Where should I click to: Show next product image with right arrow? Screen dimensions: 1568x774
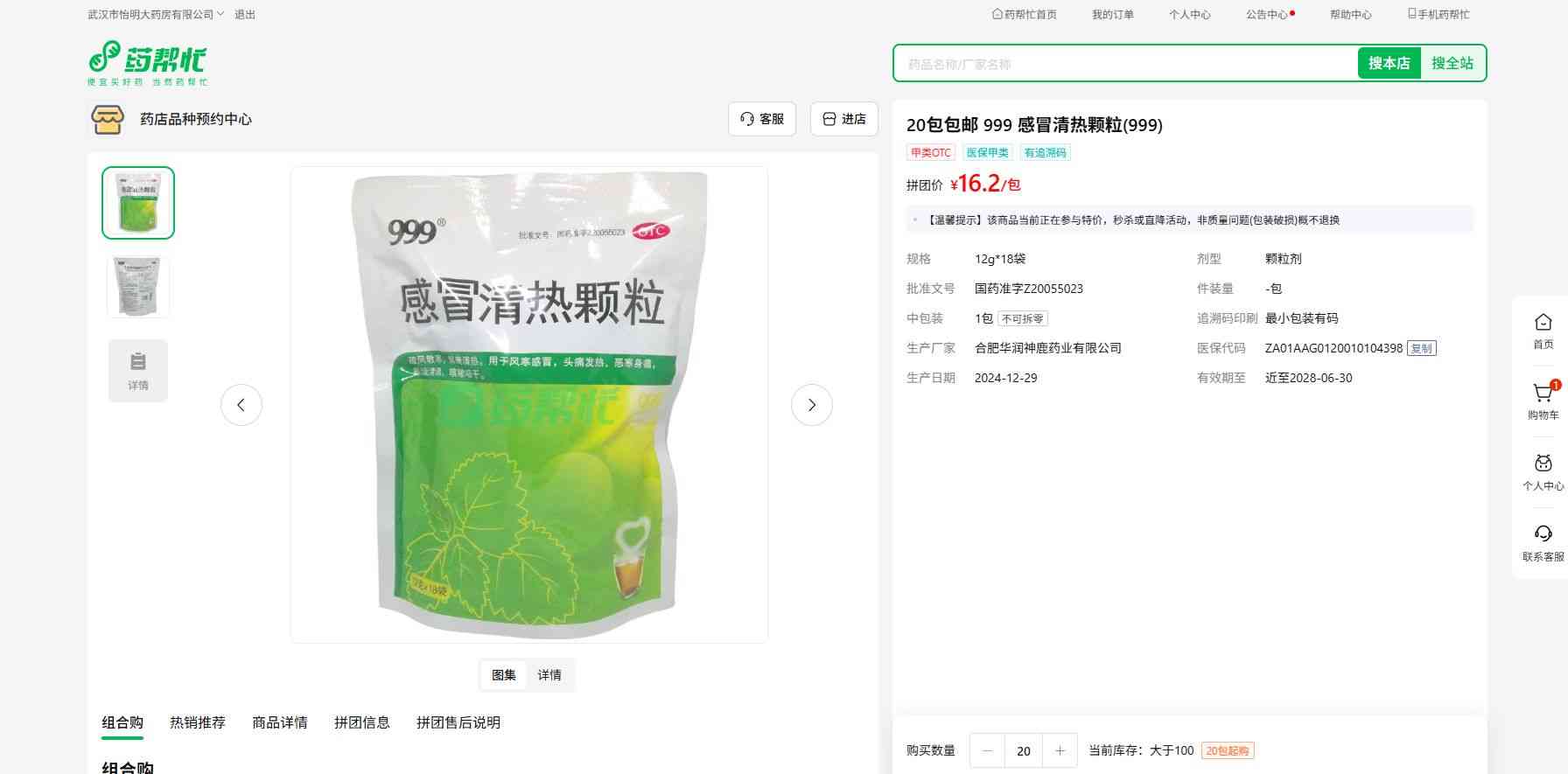click(812, 405)
